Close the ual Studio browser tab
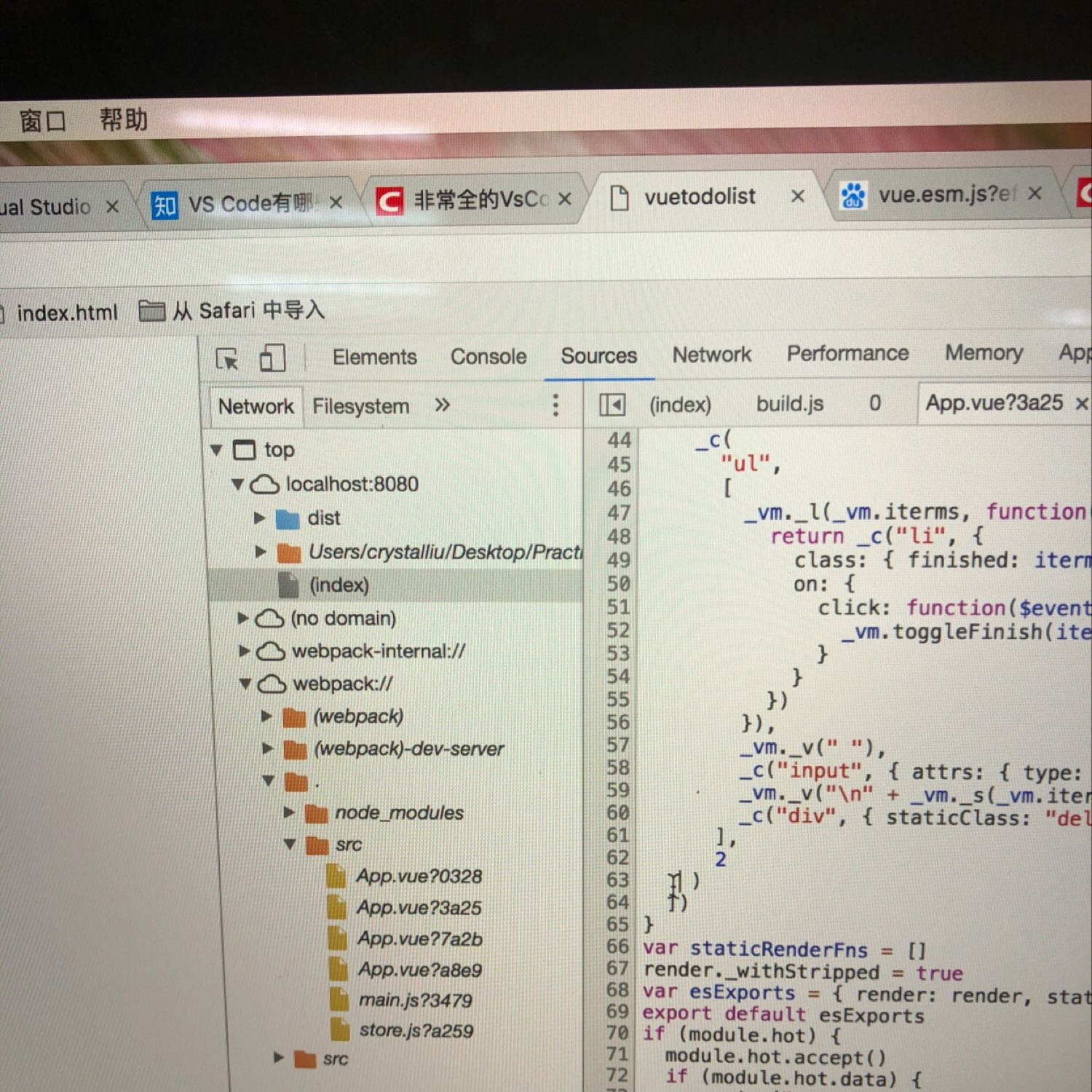The image size is (1092, 1092). tap(112, 207)
